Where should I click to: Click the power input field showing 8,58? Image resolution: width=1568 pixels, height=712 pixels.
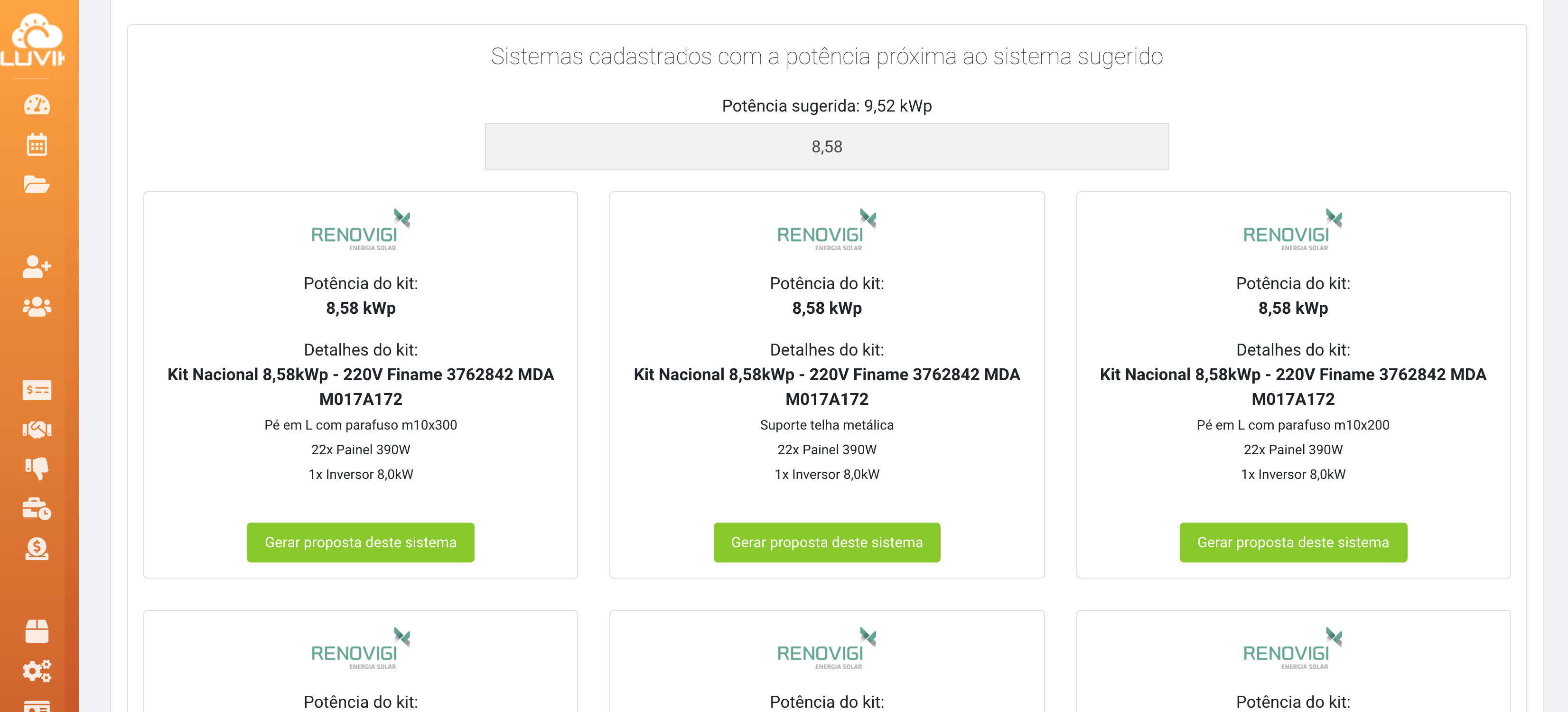[x=827, y=147]
